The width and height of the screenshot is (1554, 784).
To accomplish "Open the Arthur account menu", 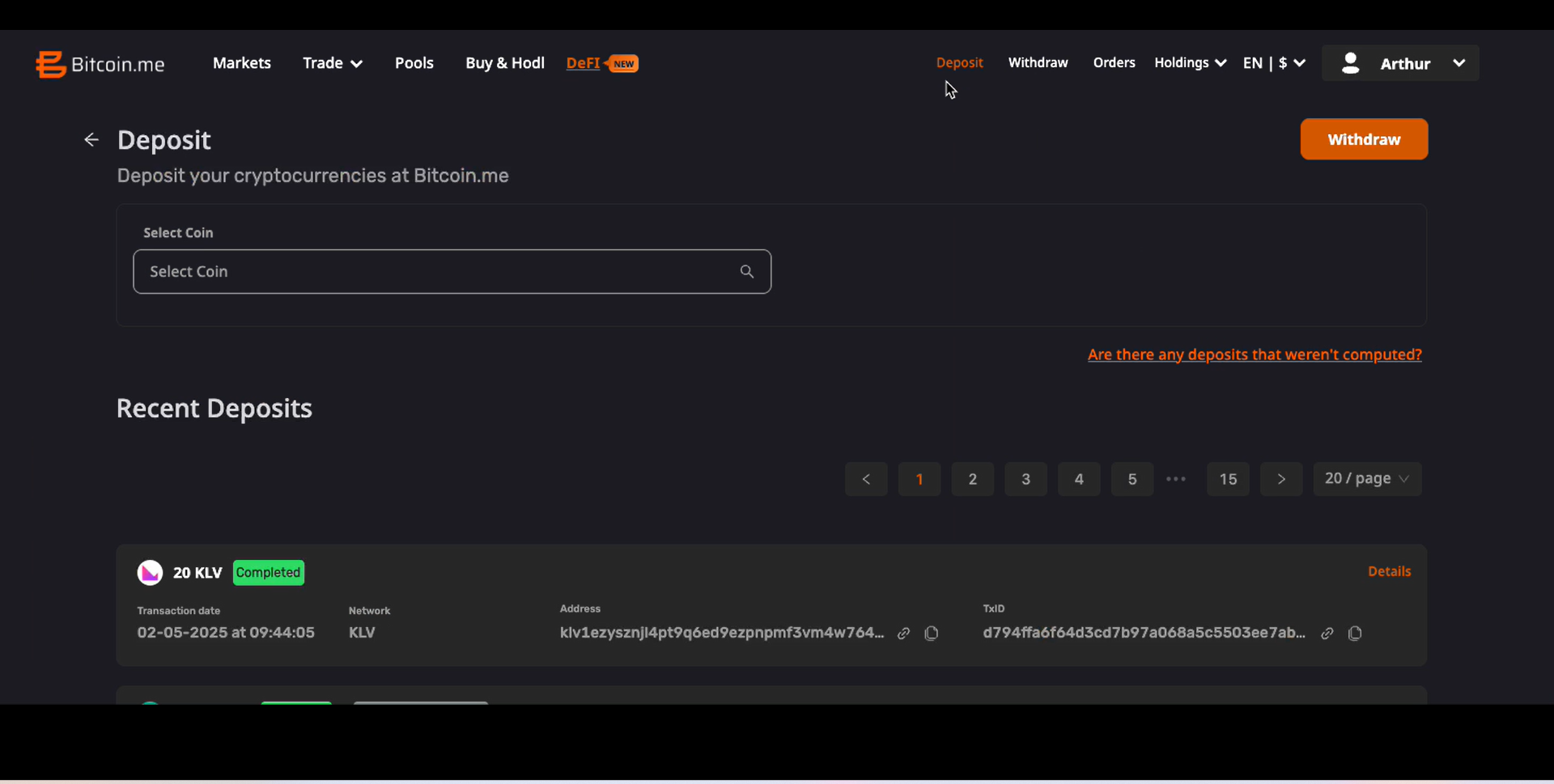I will coord(1400,63).
